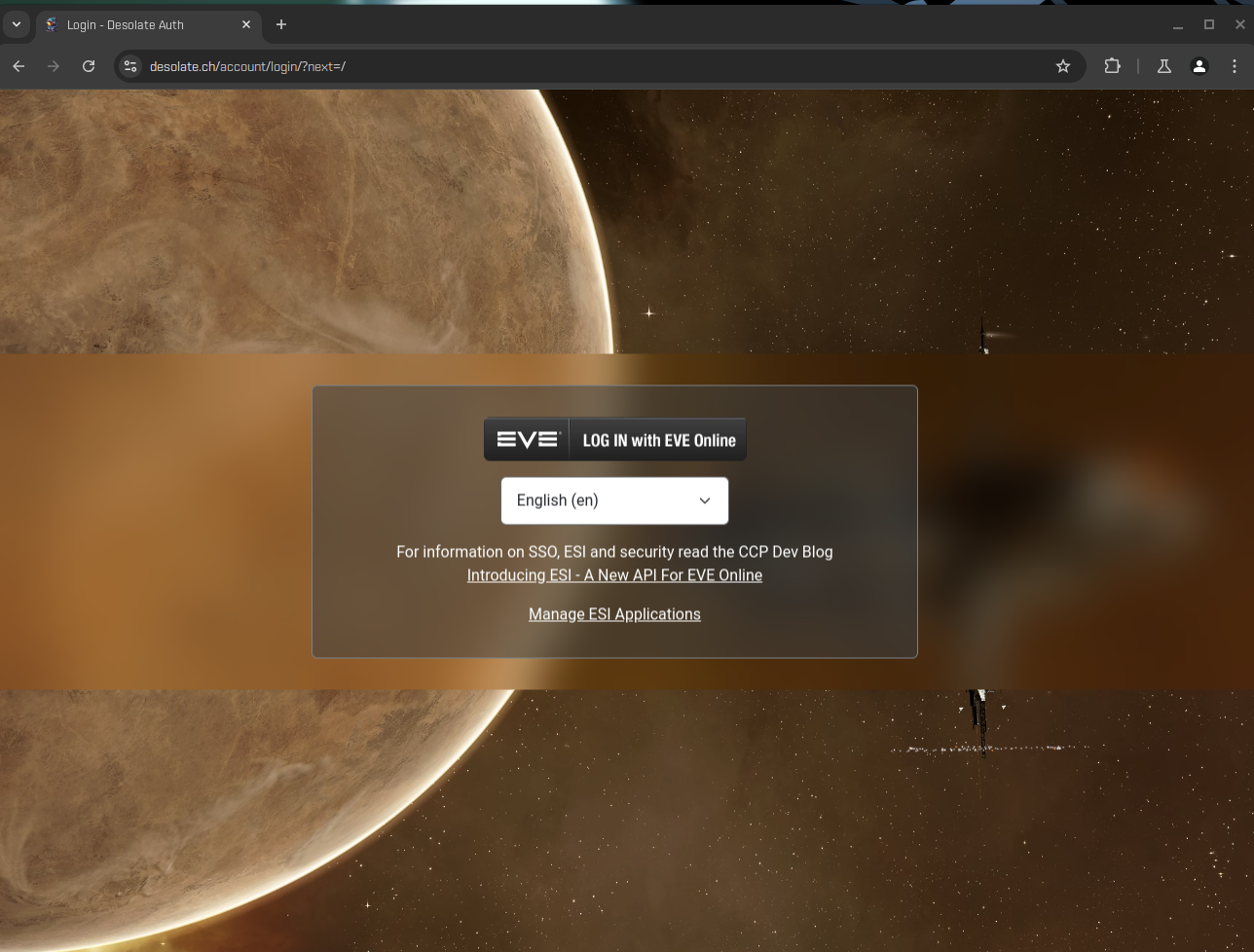Open Chrome three-dot menu
The width and height of the screenshot is (1254, 952).
pyautogui.click(x=1235, y=66)
